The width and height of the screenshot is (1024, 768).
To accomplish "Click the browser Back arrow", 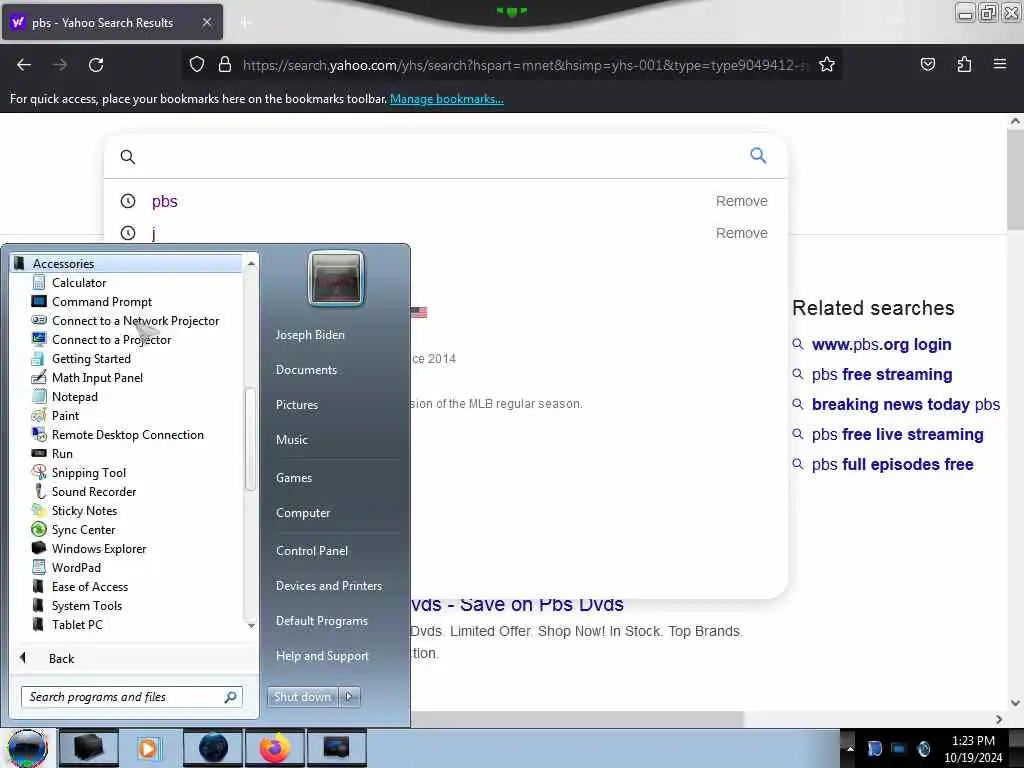I will tap(24, 65).
